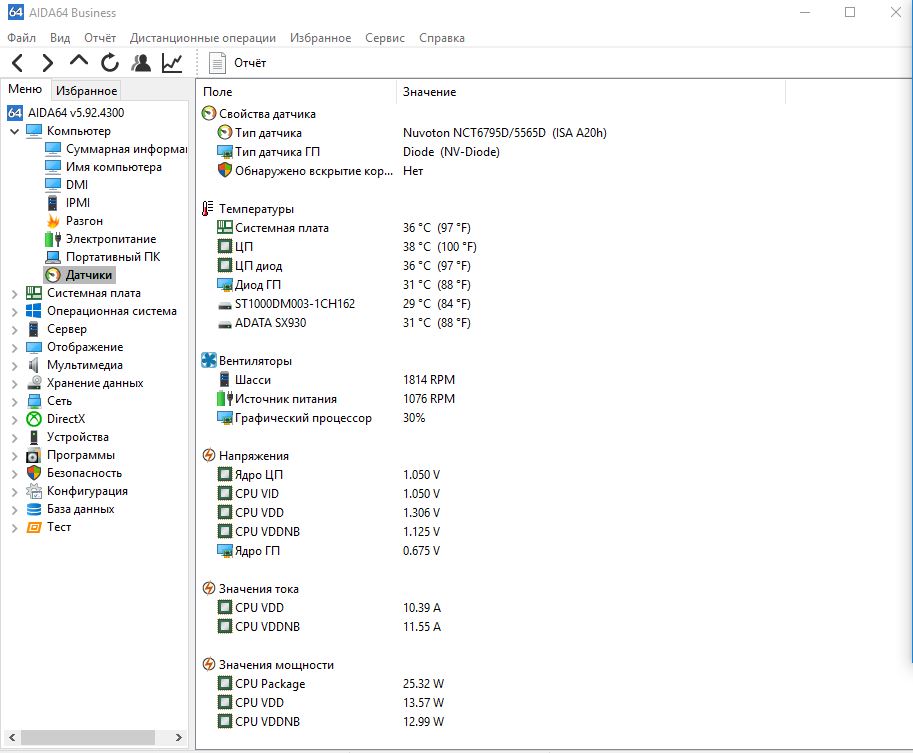Click the Сервер tree icon
The height and width of the screenshot is (753, 913).
[x=34, y=329]
